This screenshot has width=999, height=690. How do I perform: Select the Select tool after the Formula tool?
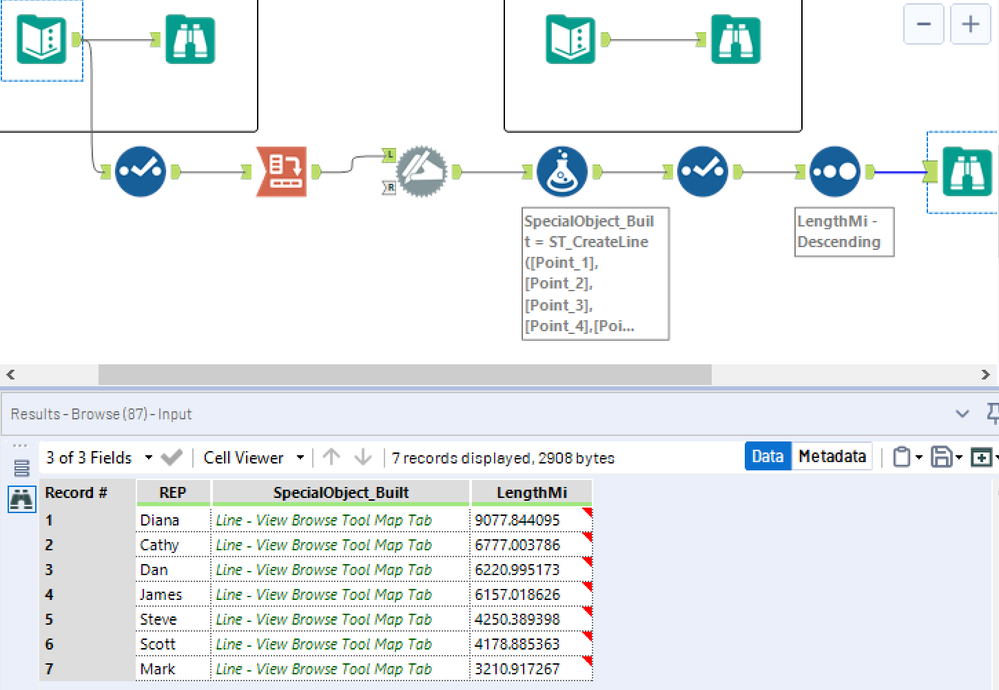[703, 171]
